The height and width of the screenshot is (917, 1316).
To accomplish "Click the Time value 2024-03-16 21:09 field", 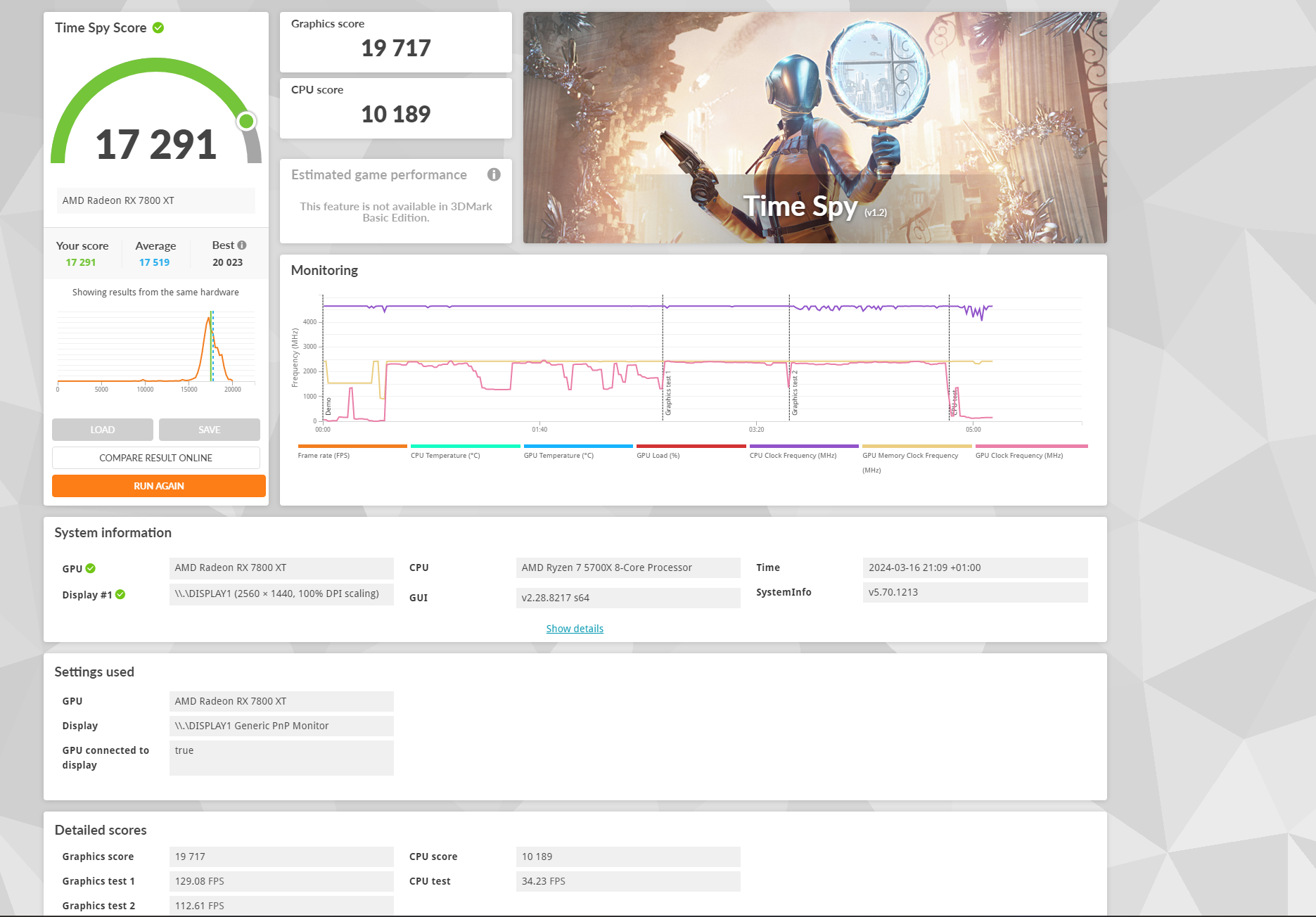I will pyautogui.click(x=976, y=567).
